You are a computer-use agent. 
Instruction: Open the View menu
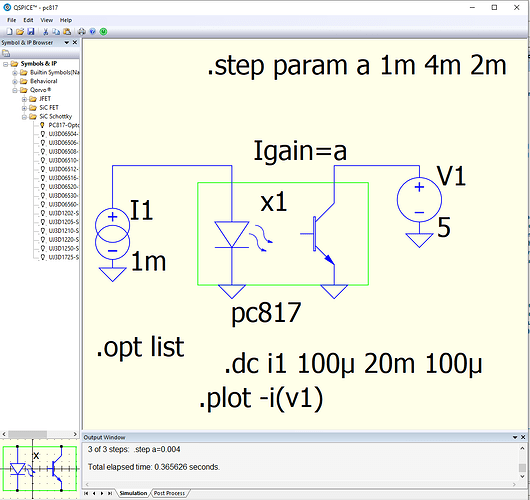[x=46, y=20]
